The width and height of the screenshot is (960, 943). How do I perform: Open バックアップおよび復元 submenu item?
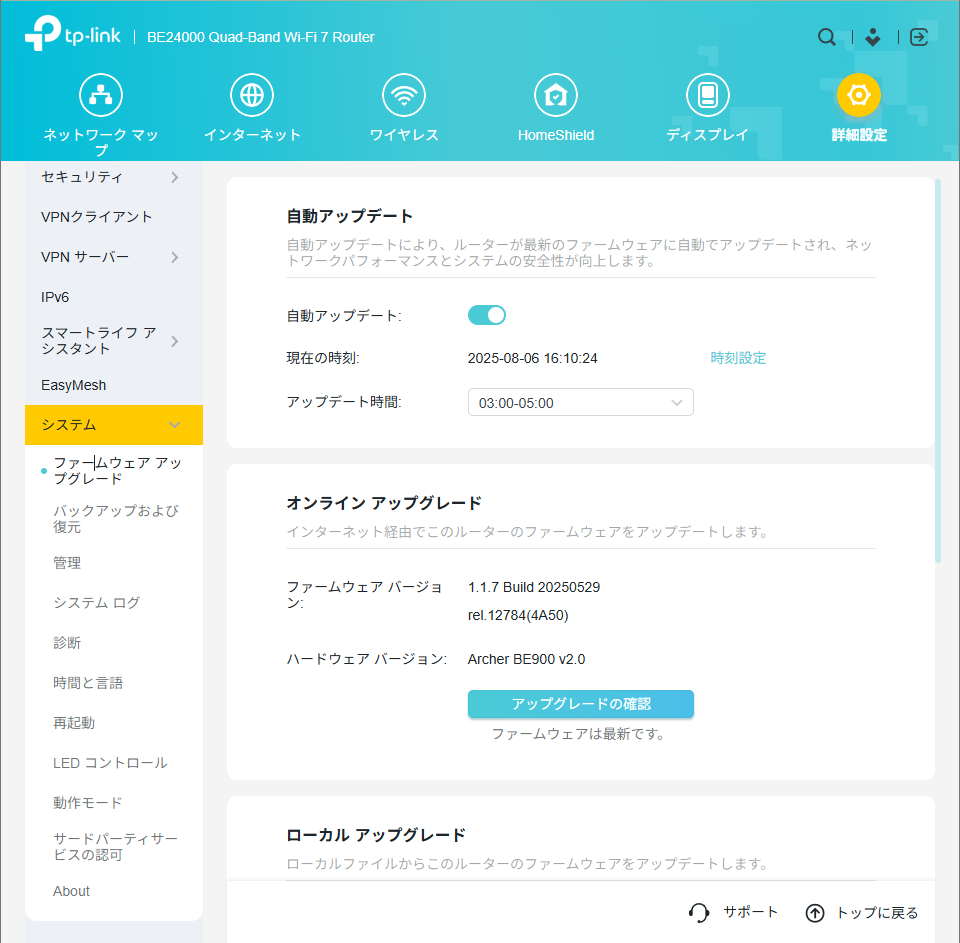(x=116, y=519)
